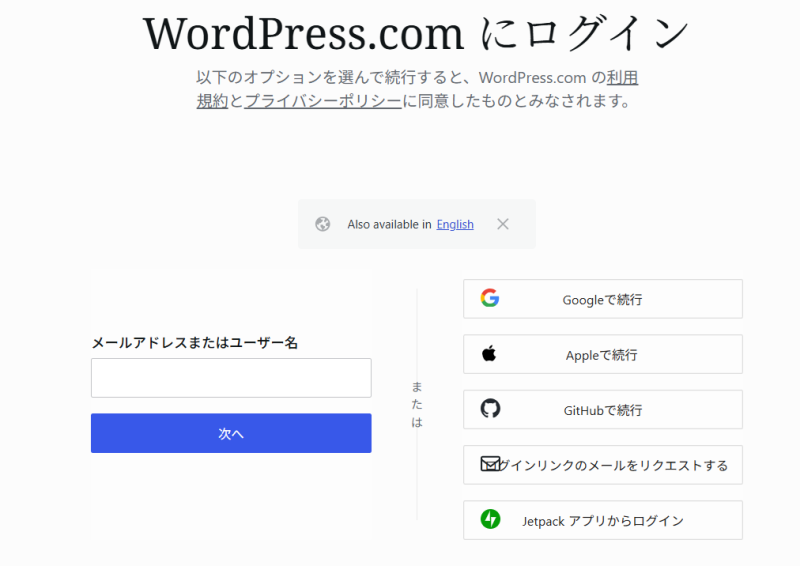Continue with the Appleで続行 button
This screenshot has height=566, width=800.
point(603,354)
